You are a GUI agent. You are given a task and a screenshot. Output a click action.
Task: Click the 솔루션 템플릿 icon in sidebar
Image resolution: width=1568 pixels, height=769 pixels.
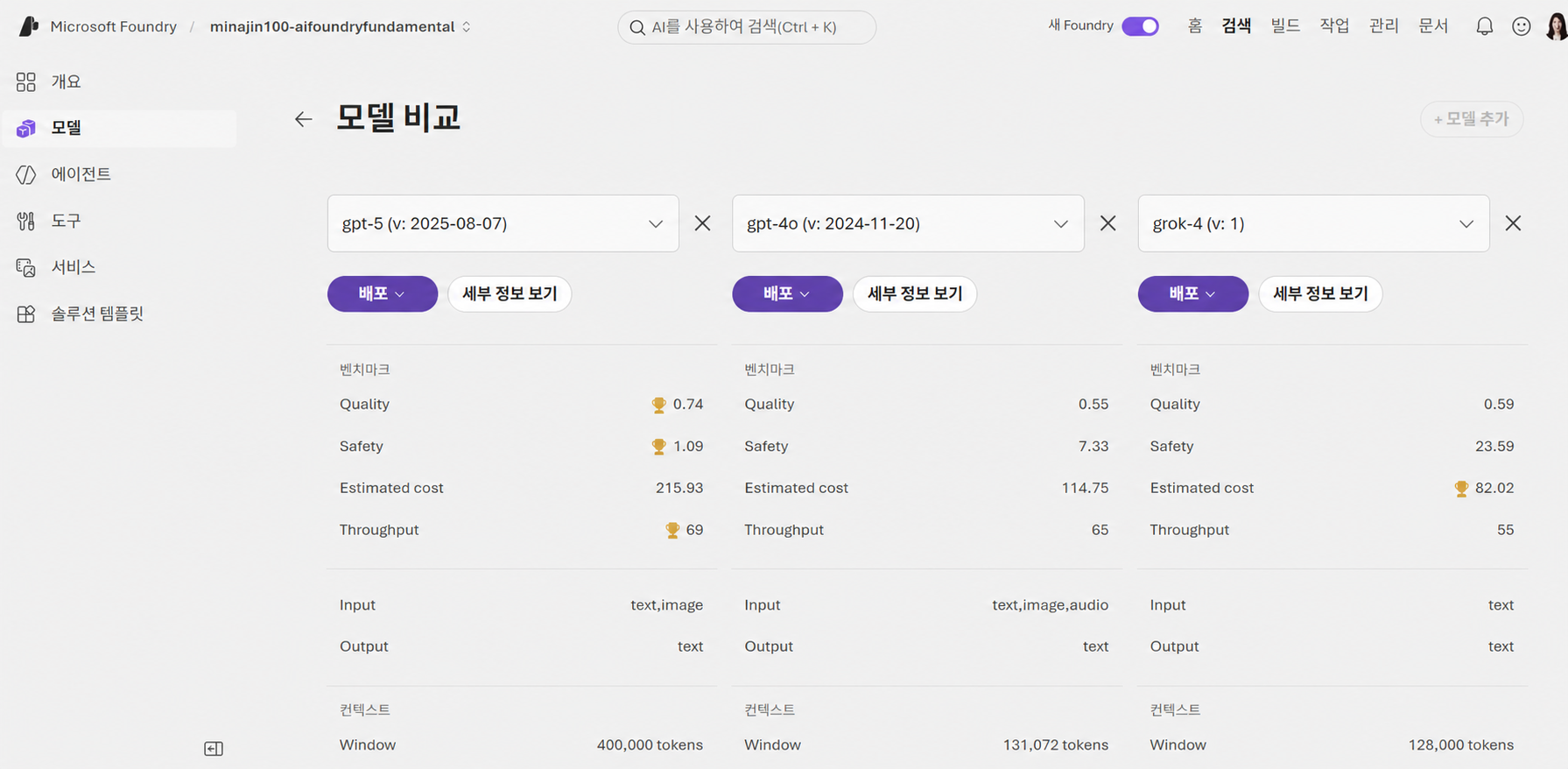[26, 314]
